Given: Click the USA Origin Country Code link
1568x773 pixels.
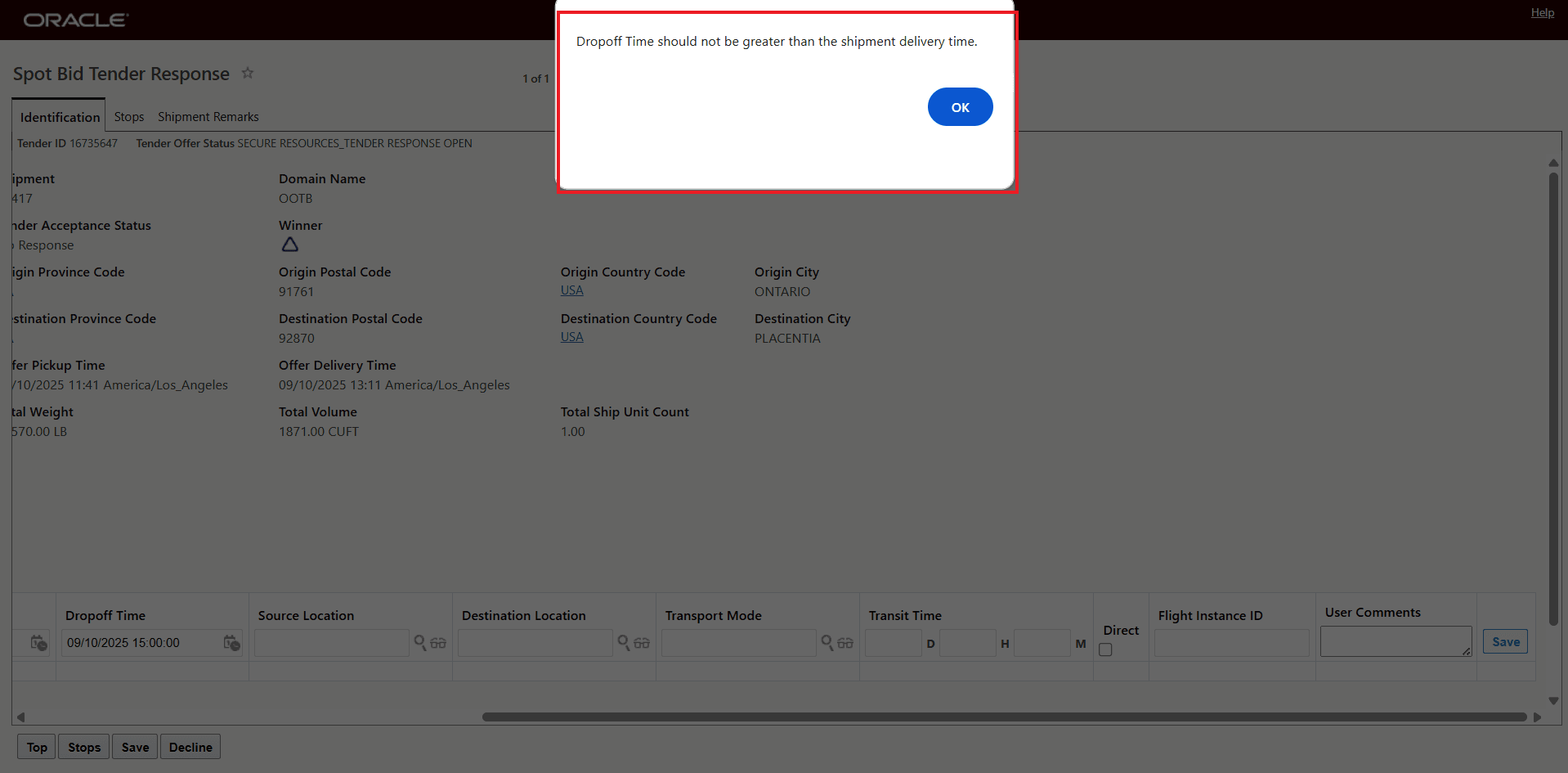Looking at the screenshot, I should point(571,290).
